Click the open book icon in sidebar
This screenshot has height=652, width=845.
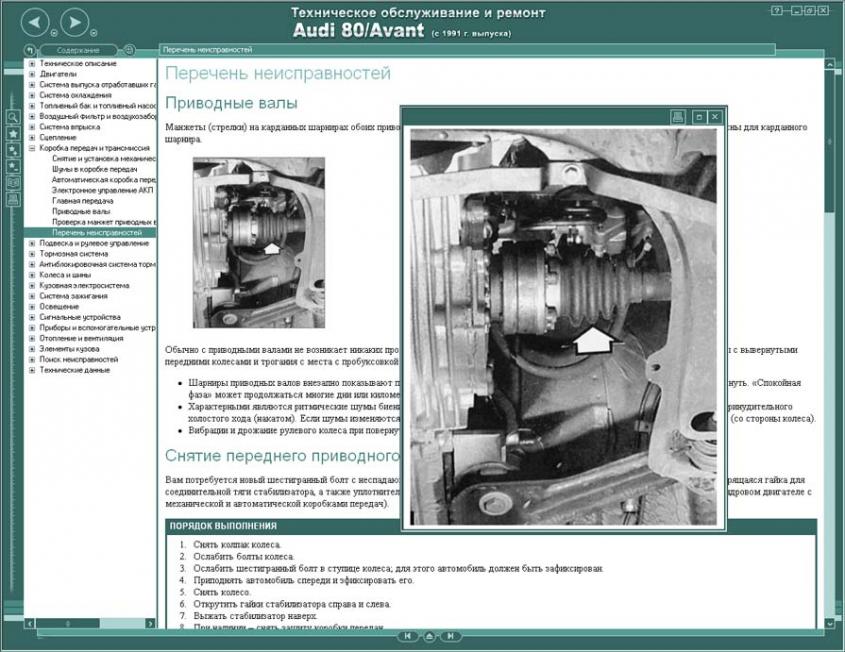coord(13,183)
